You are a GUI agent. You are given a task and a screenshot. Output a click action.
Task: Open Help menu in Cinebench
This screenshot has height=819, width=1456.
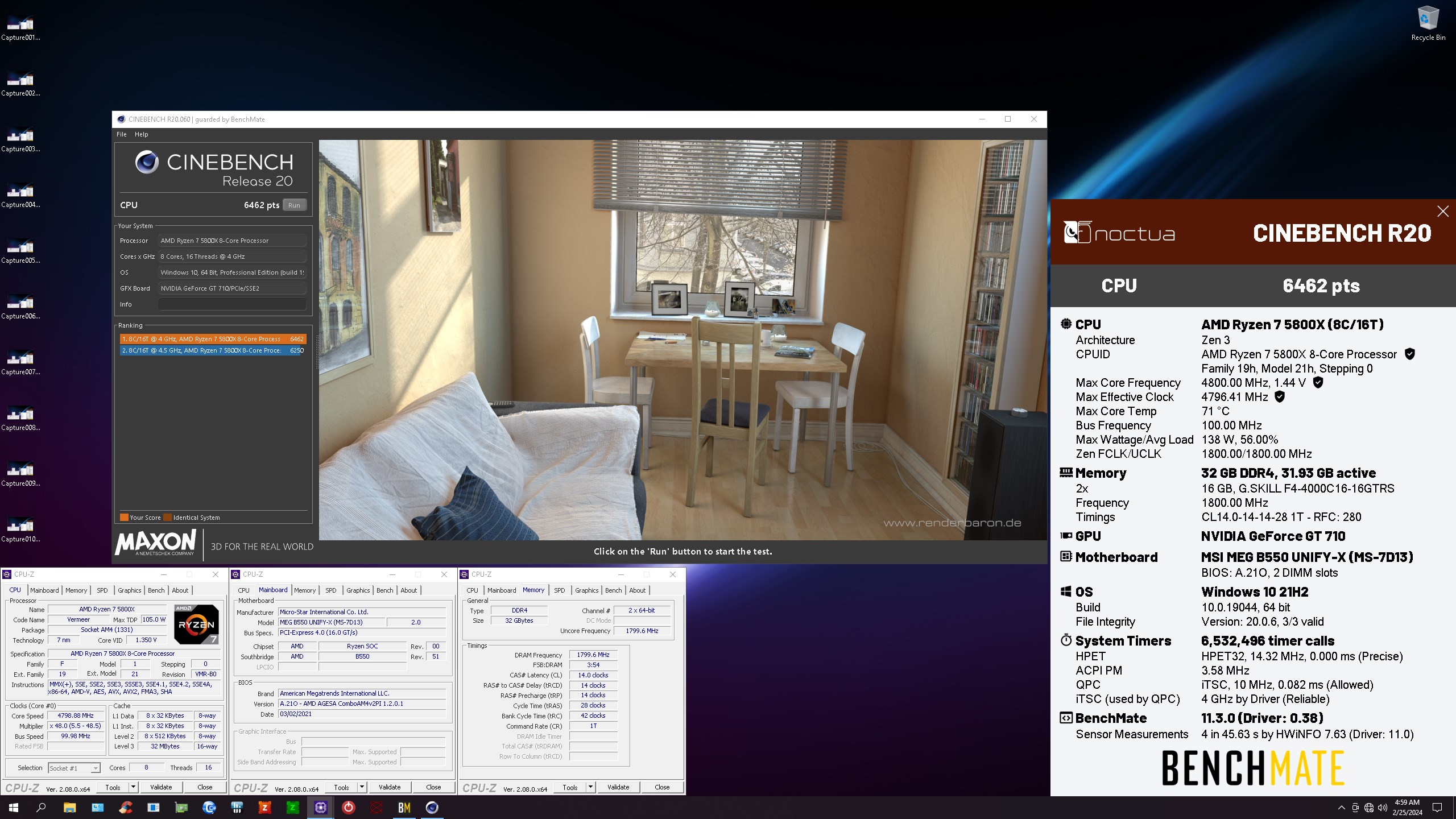point(142,134)
